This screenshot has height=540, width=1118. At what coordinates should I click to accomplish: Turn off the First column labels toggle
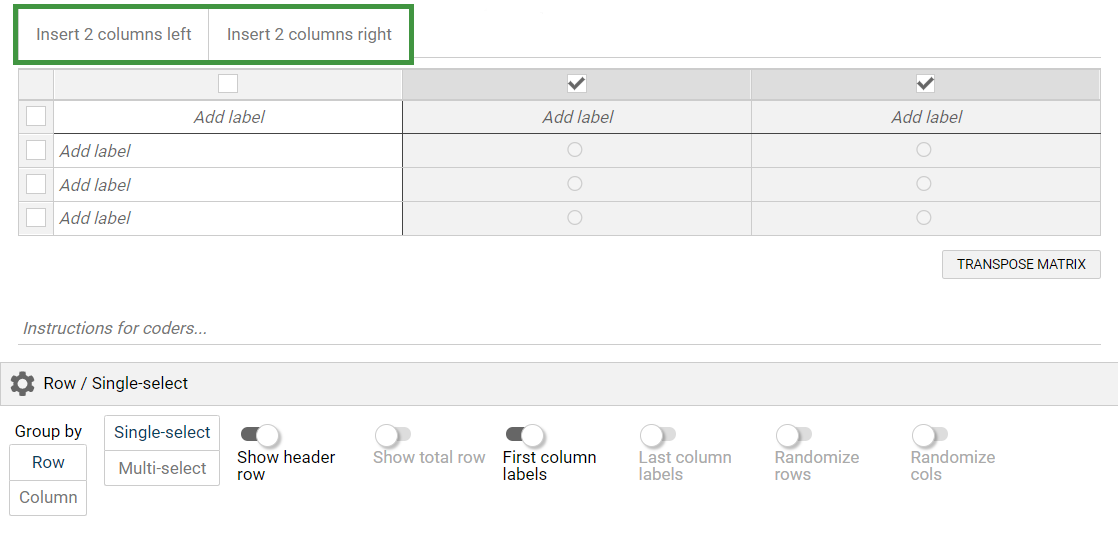pos(525,435)
